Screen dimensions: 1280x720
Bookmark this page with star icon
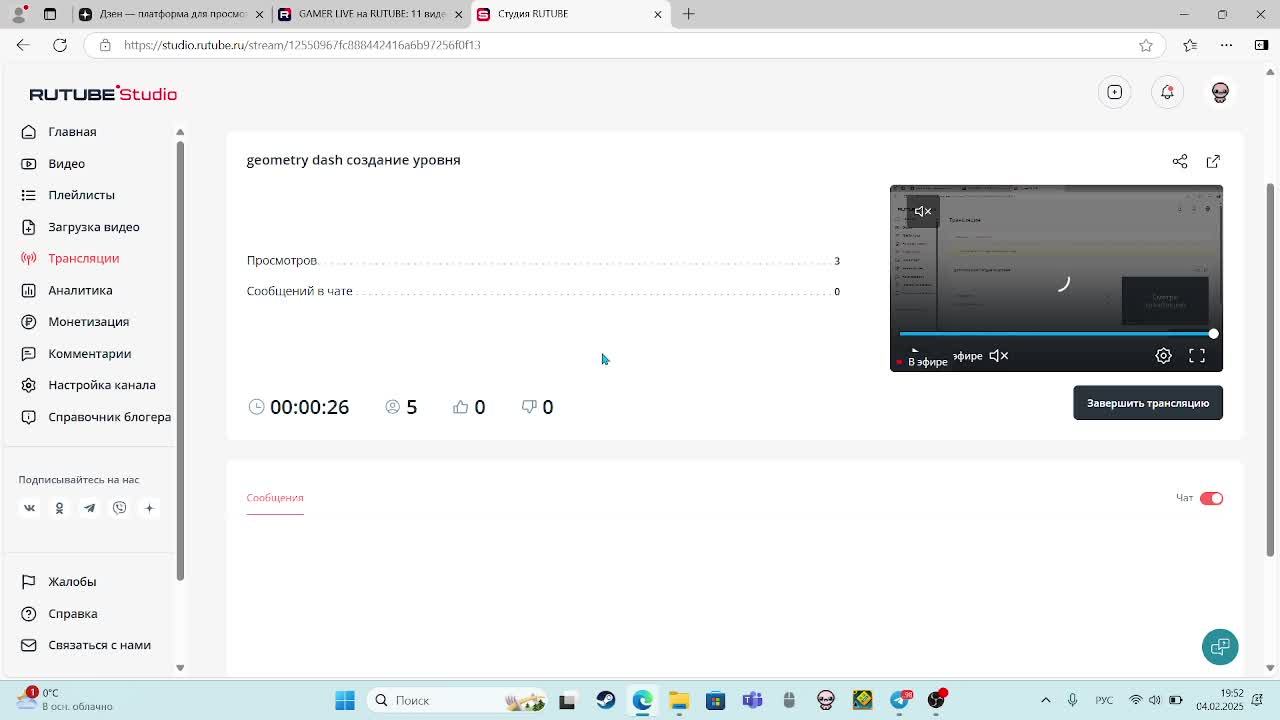click(x=1146, y=45)
